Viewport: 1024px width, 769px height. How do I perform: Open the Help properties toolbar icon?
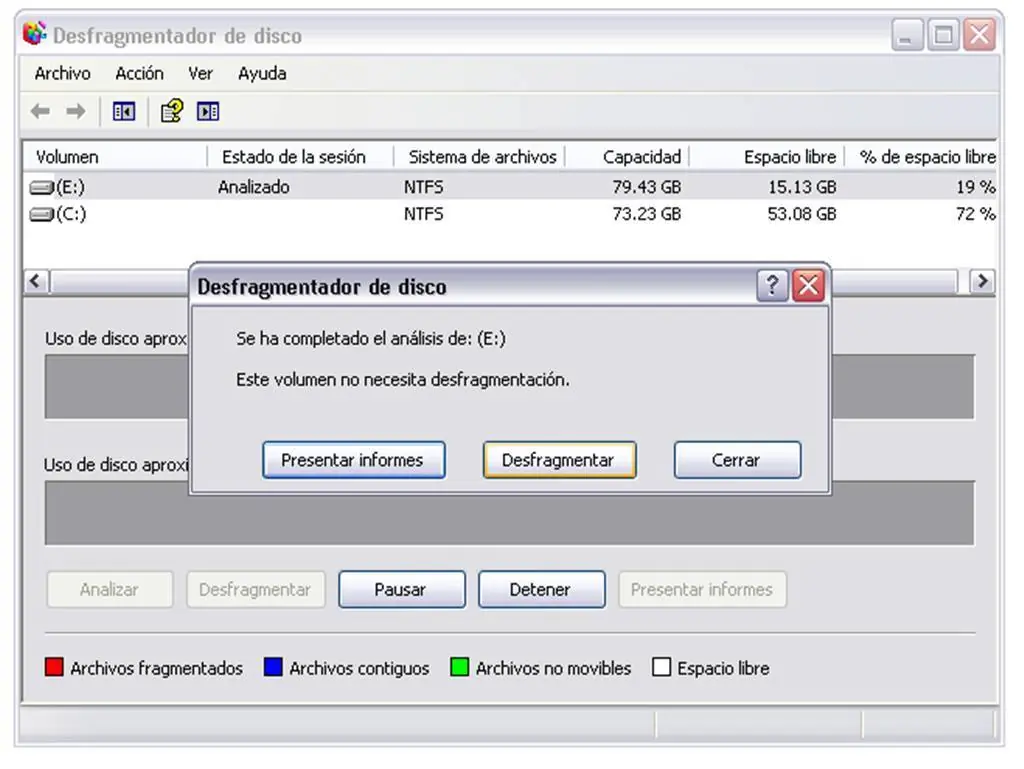pyautogui.click(x=172, y=111)
